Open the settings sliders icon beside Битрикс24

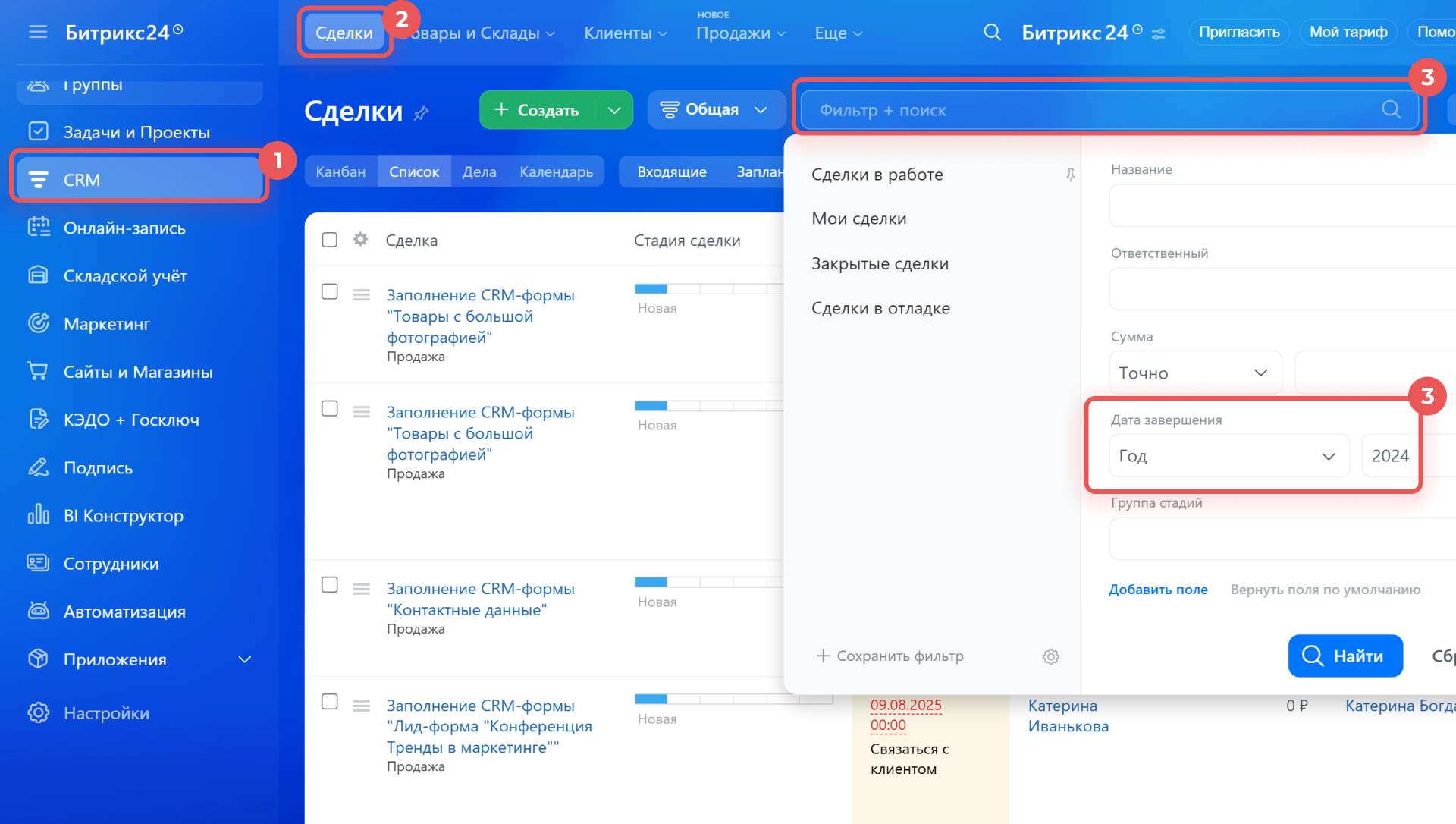1158,34
